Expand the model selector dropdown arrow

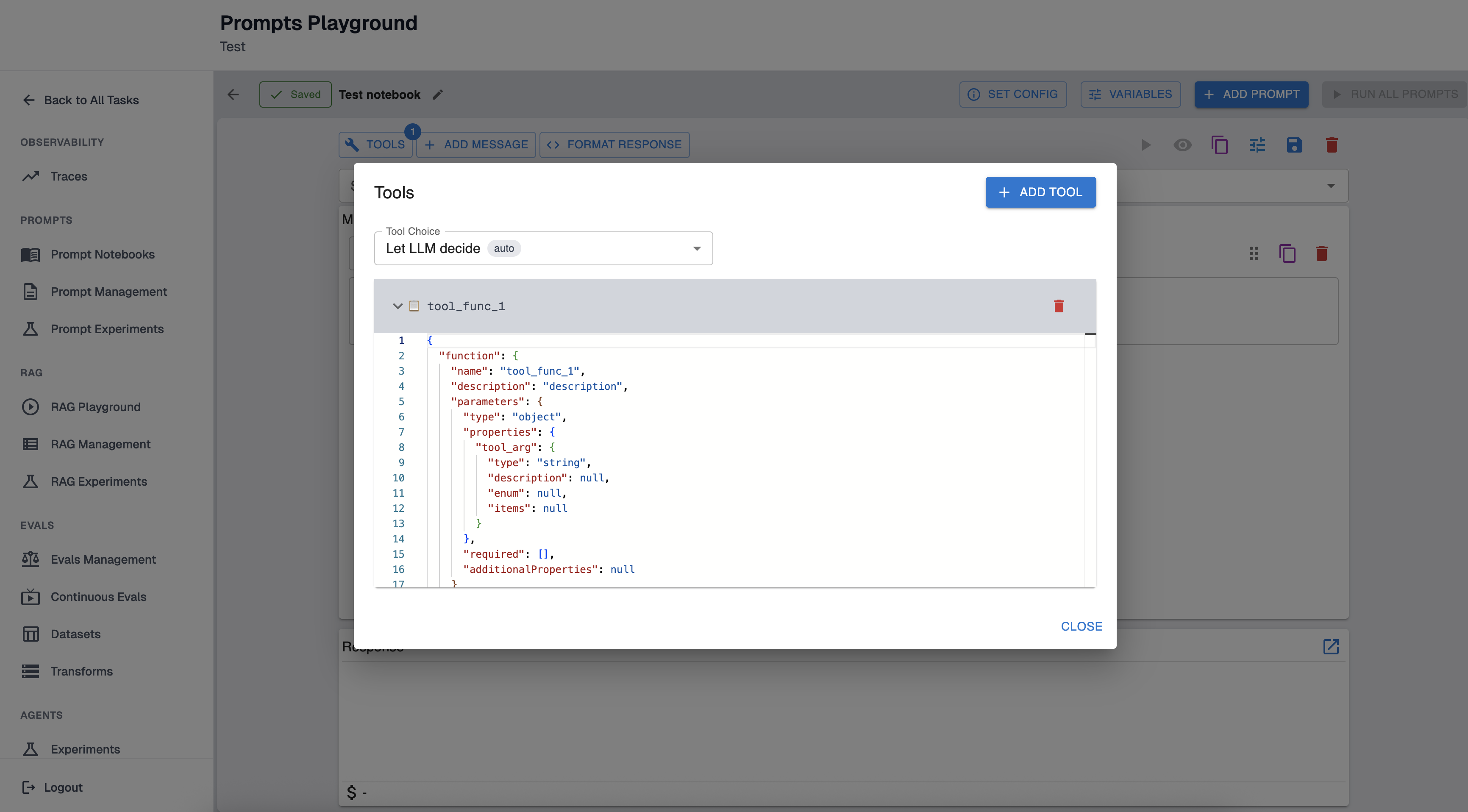1330,186
